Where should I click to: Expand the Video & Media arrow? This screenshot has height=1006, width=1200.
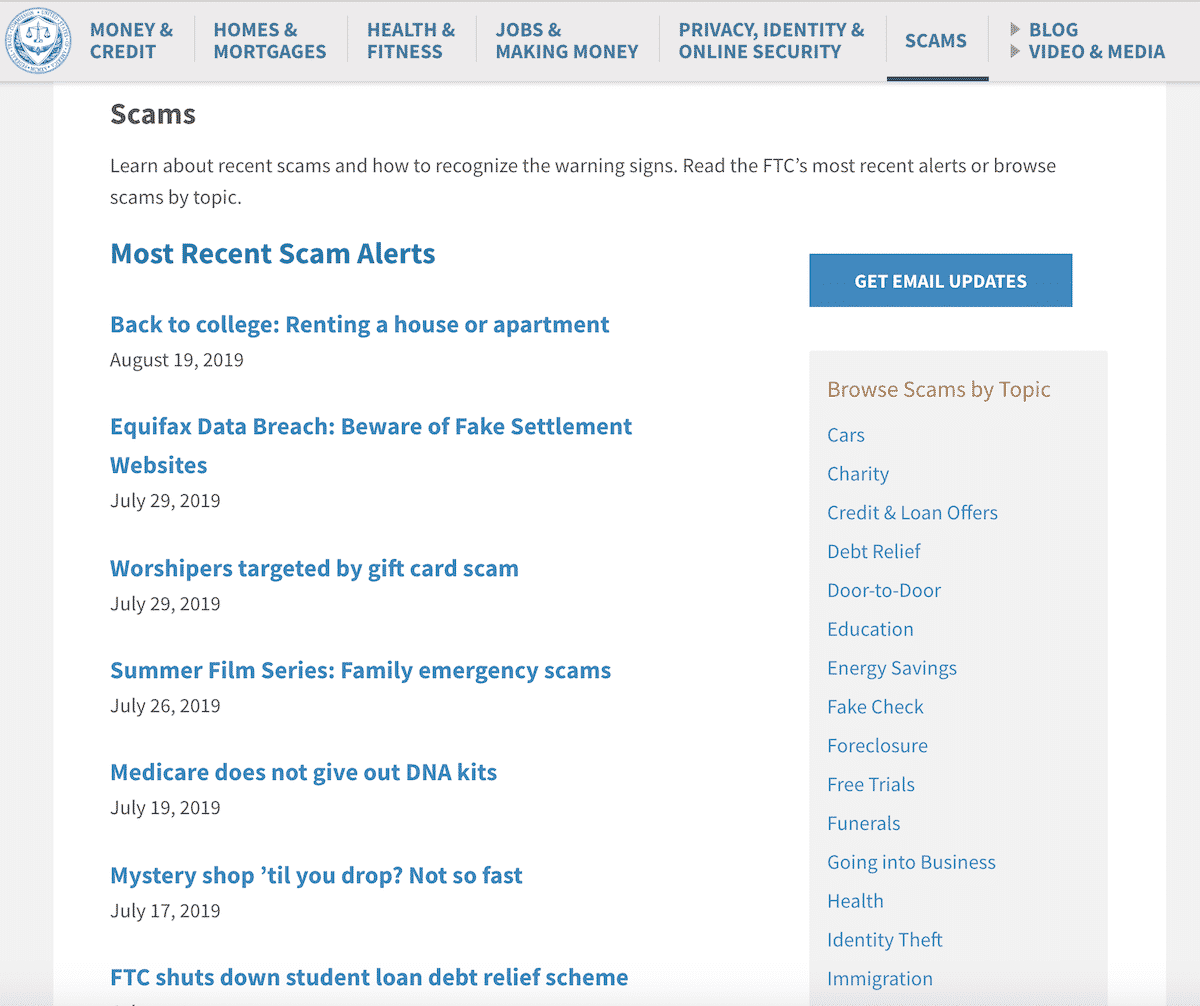tap(1015, 51)
